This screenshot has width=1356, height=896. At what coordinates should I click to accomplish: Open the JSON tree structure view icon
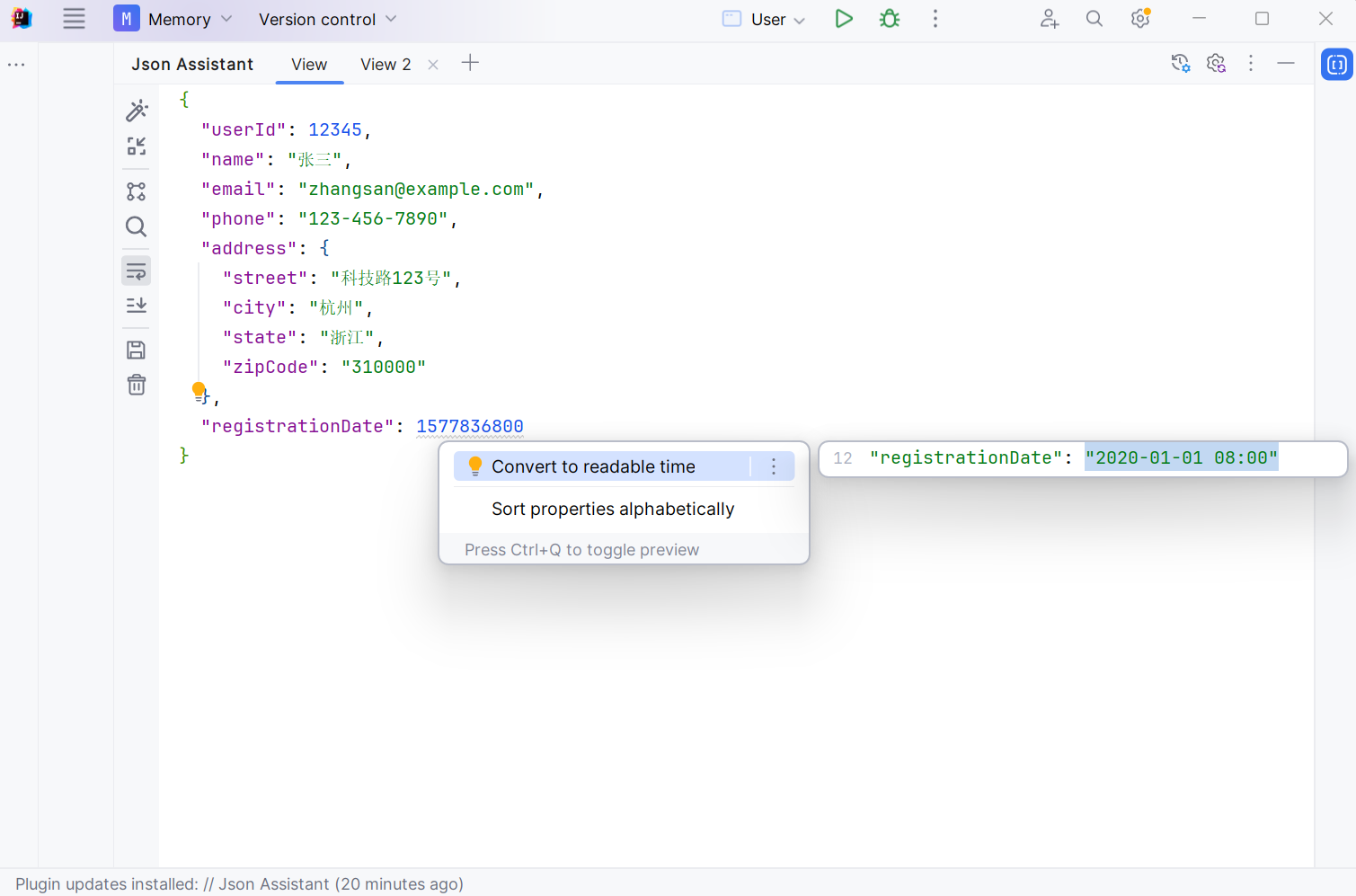click(137, 191)
